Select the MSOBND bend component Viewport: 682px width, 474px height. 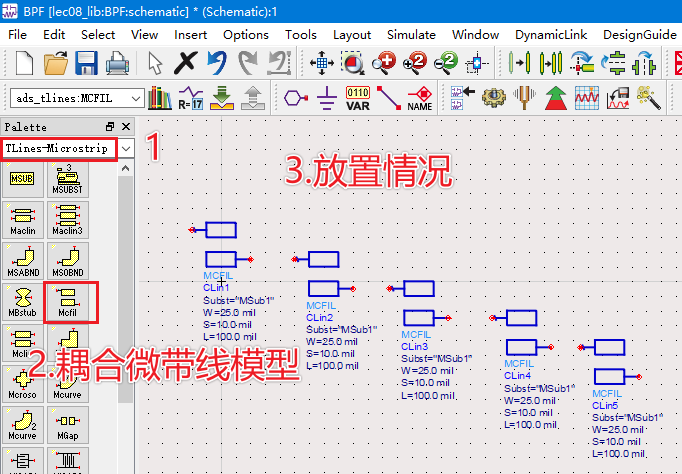[67, 261]
